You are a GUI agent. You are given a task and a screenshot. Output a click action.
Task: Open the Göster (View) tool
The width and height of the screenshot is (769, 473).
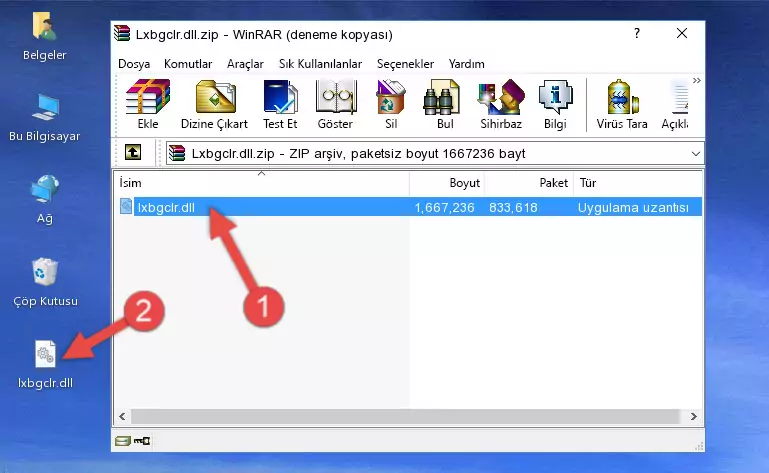(335, 105)
